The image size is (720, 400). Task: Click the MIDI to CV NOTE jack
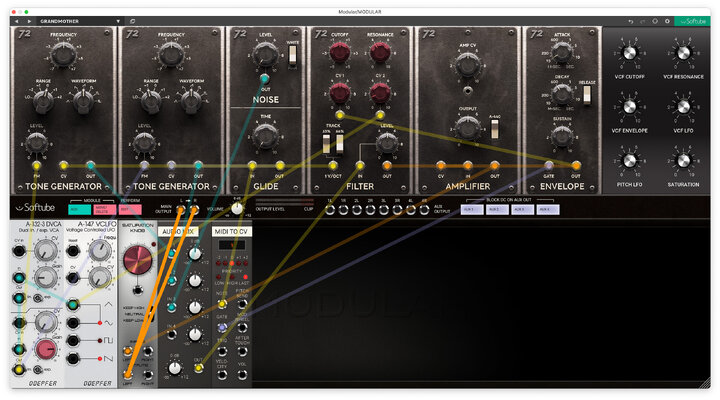click(x=222, y=304)
